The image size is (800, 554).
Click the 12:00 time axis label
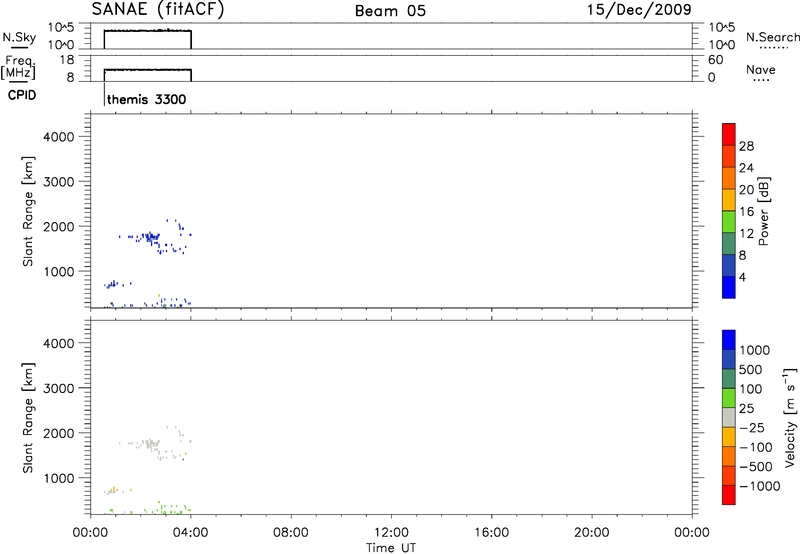click(x=391, y=533)
